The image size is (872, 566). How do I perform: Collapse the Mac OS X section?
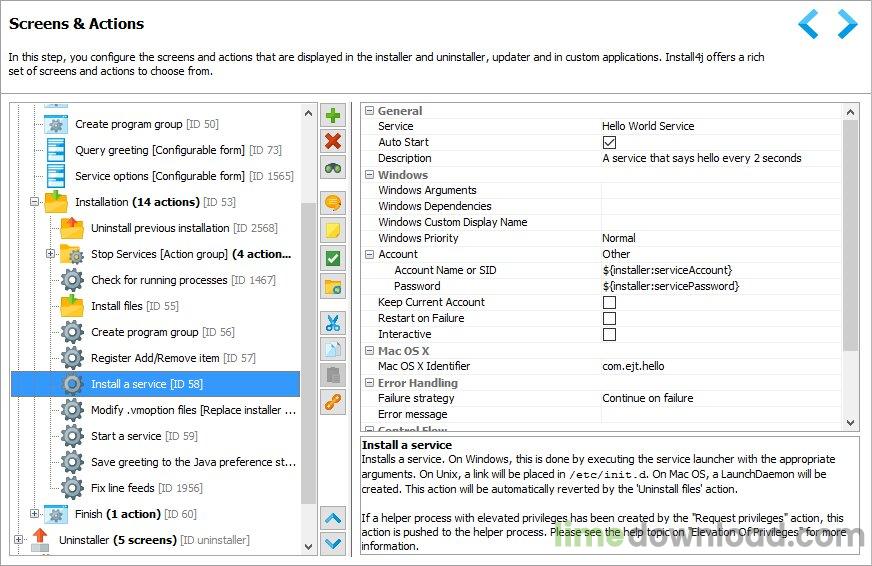click(369, 351)
